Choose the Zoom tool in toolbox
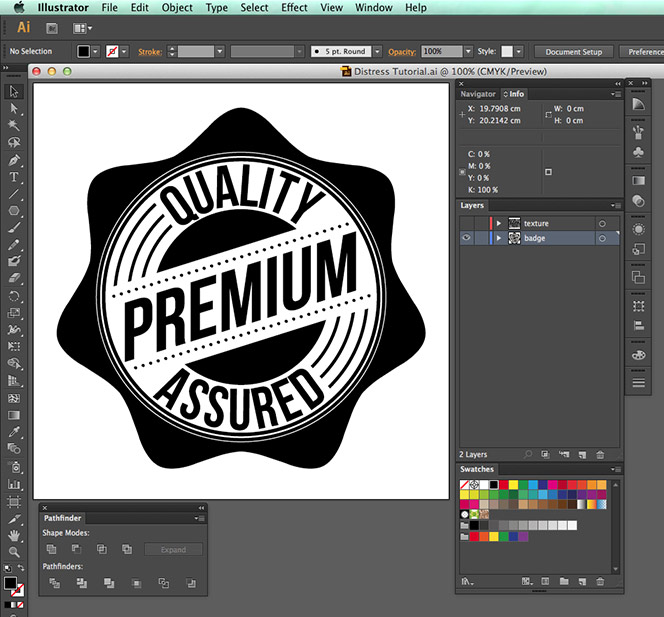Viewport: 664px width, 617px height. point(14,552)
